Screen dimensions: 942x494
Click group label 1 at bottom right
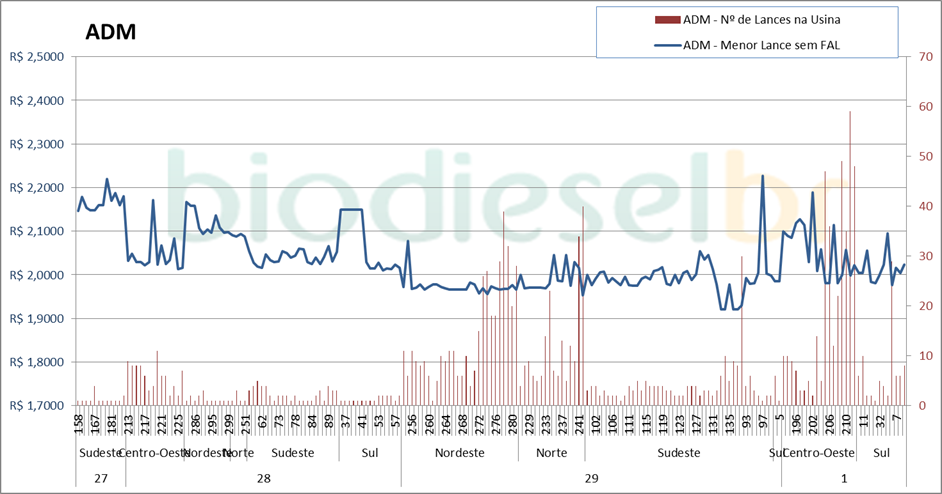843,478
